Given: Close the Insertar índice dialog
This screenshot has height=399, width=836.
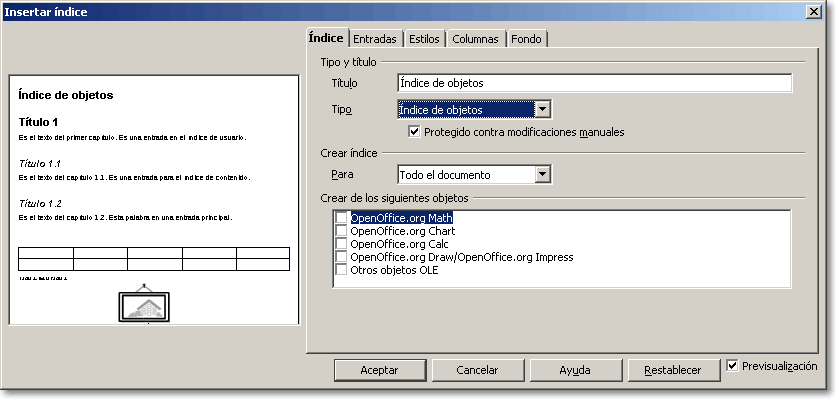Looking at the screenshot, I should (x=813, y=12).
